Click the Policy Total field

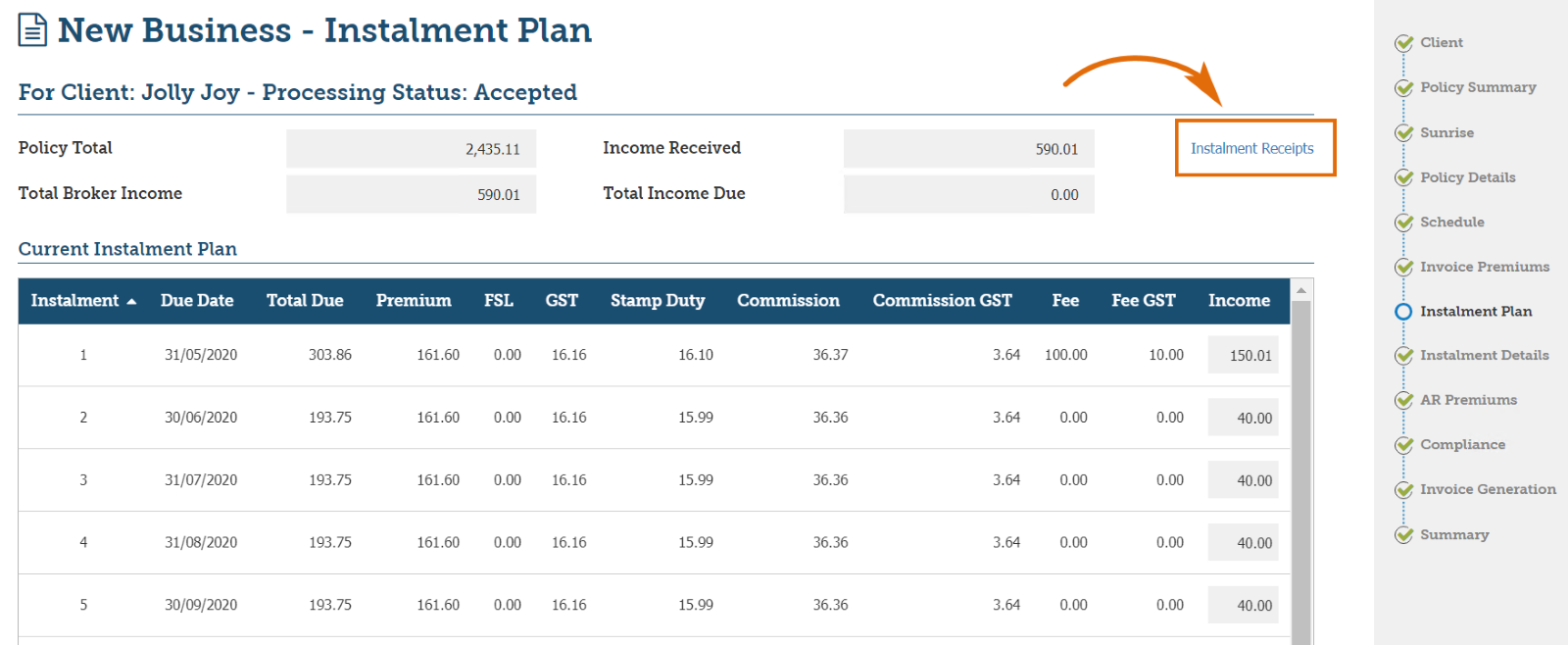pos(411,149)
